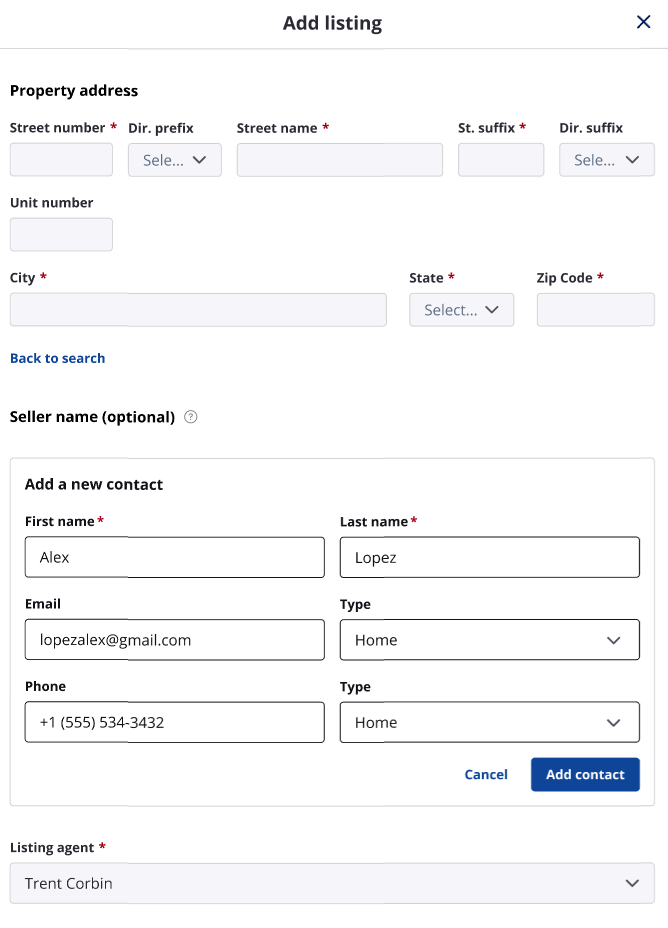Click the Zip Code field

click(x=595, y=310)
